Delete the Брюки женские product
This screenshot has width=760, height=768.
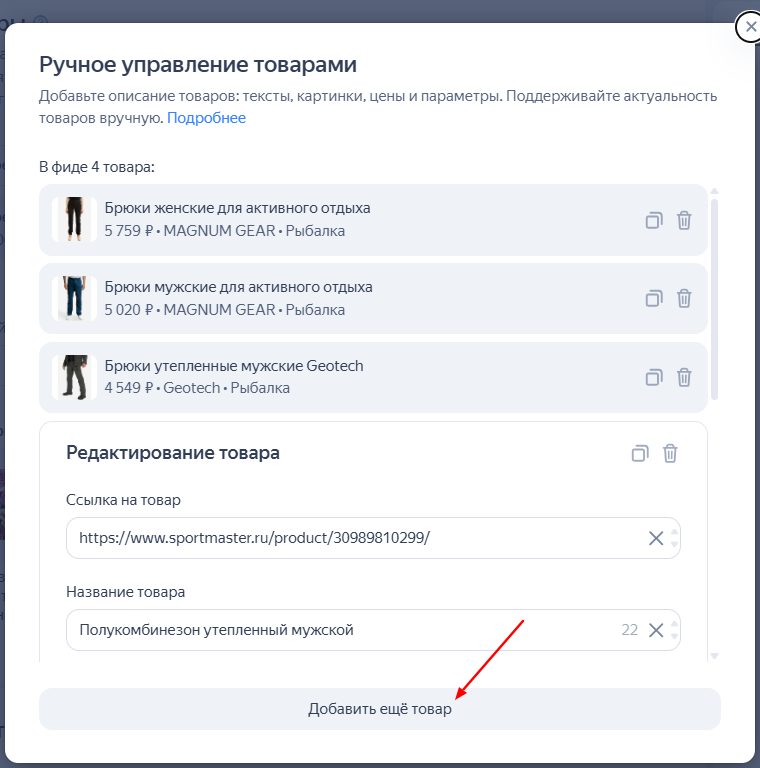pos(684,220)
